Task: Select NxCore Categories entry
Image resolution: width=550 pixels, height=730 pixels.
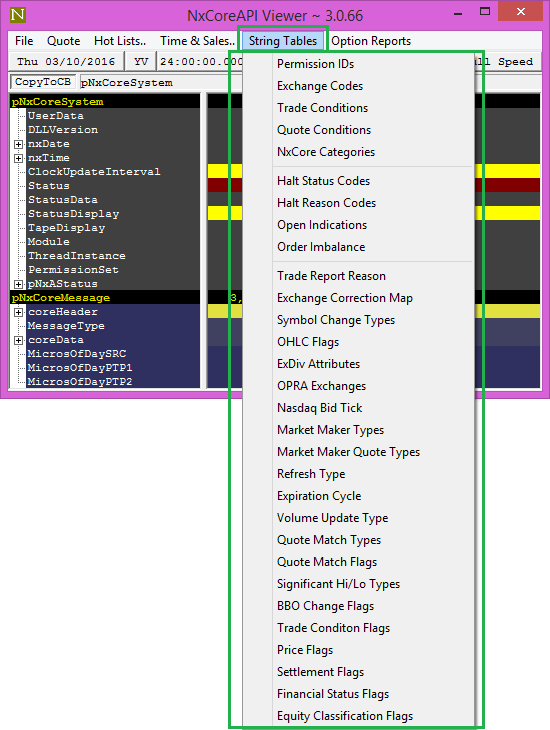Action: point(326,152)
